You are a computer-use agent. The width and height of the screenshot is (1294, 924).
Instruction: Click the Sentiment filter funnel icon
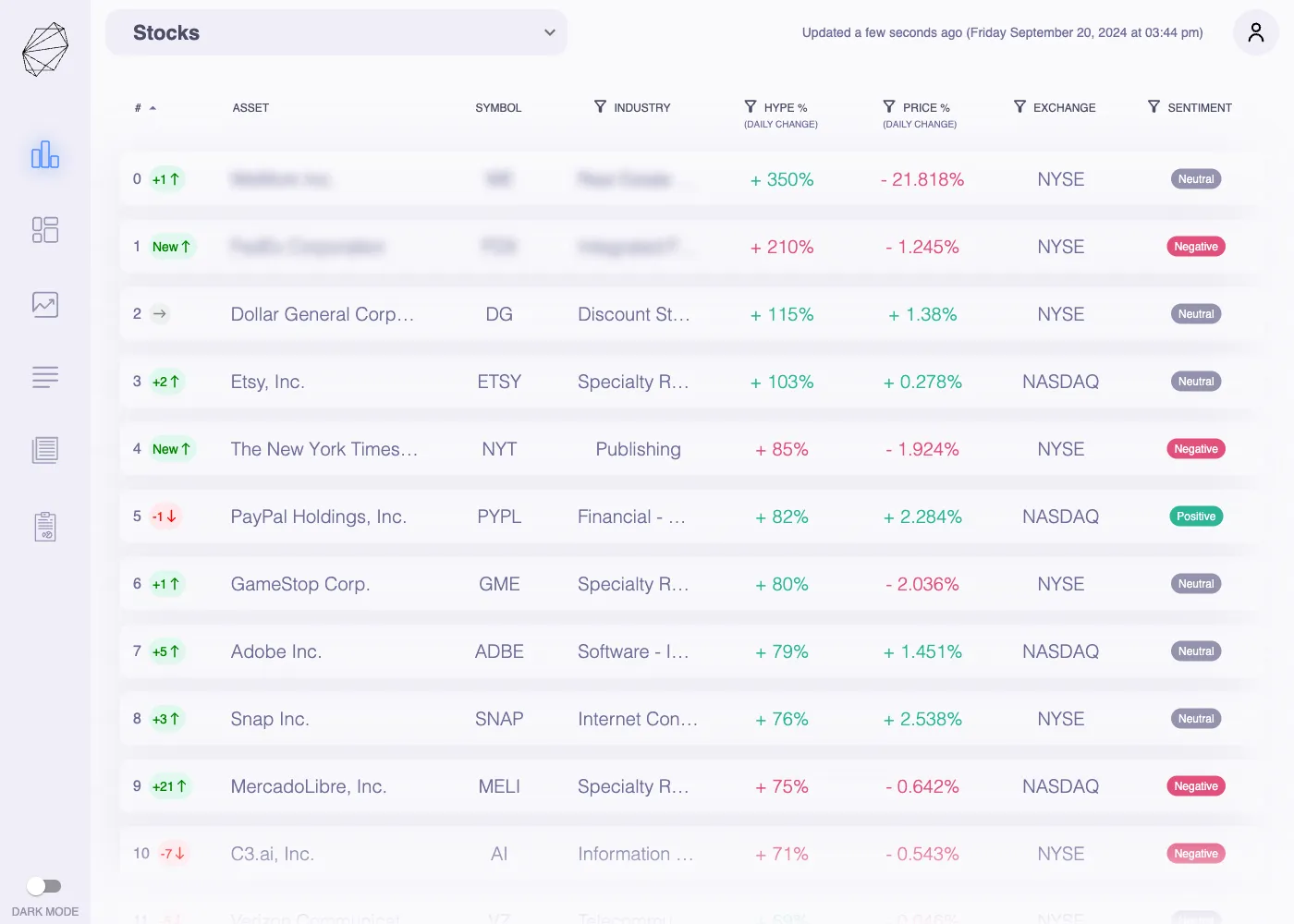click(x=1154, y=107)
